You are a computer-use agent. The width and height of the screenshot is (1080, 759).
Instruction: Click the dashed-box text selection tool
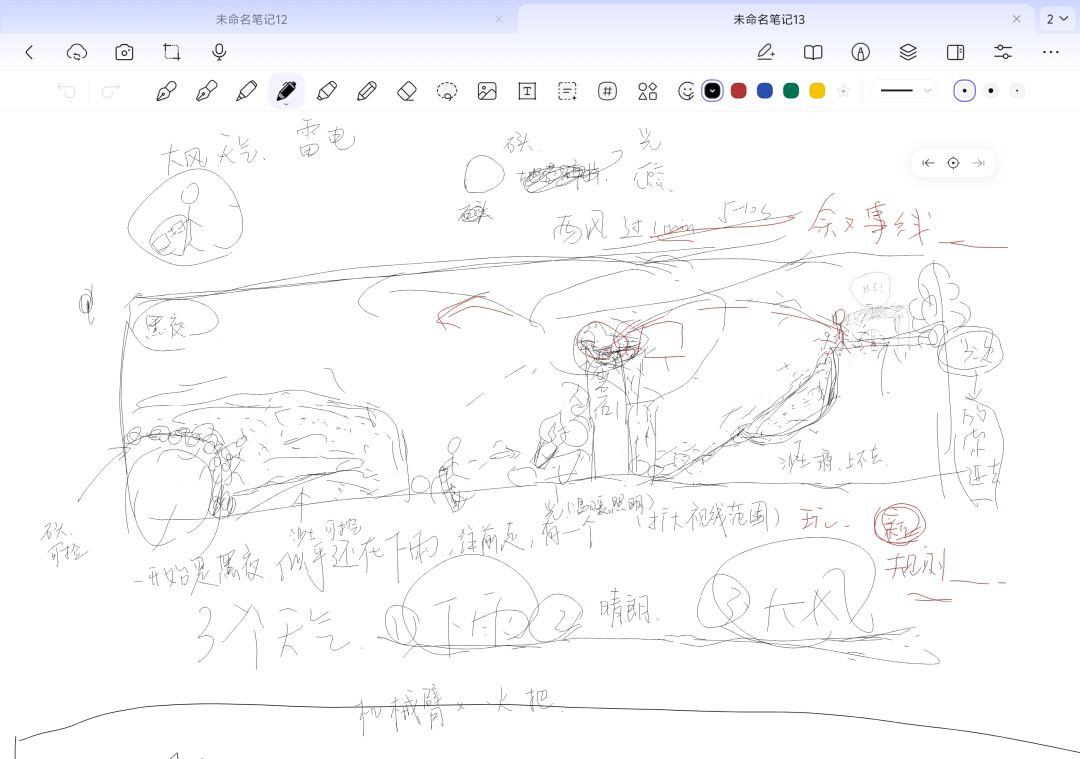pyautogui.click(x=567, y=91)
